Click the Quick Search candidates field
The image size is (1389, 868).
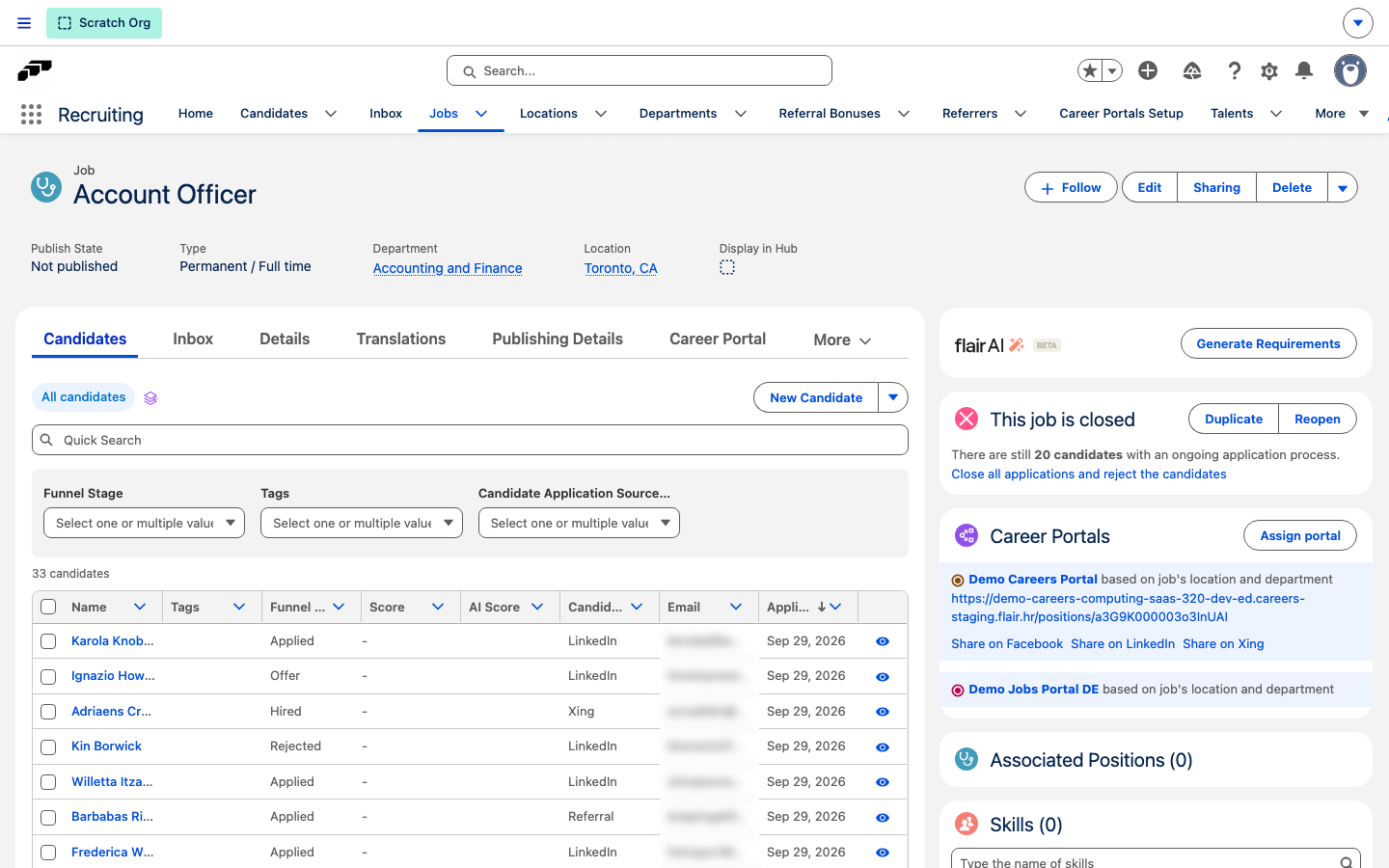[x=470, y=440]
